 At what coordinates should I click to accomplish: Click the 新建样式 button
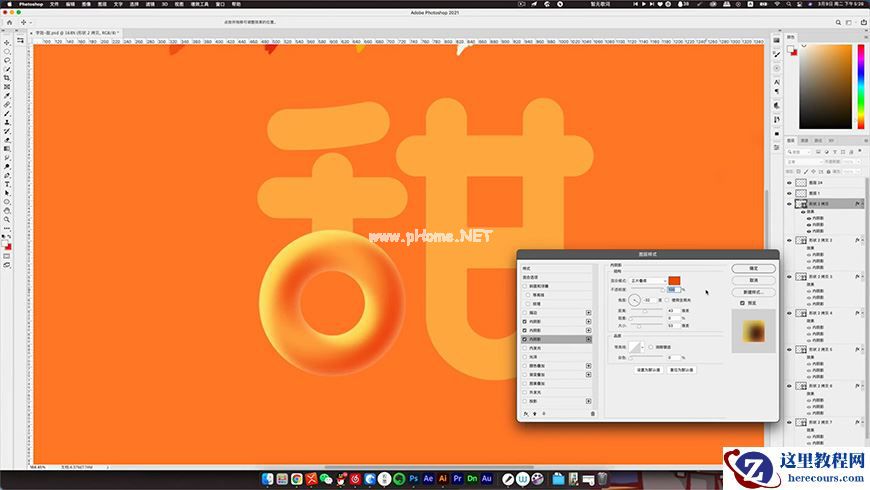coord(753,292)
